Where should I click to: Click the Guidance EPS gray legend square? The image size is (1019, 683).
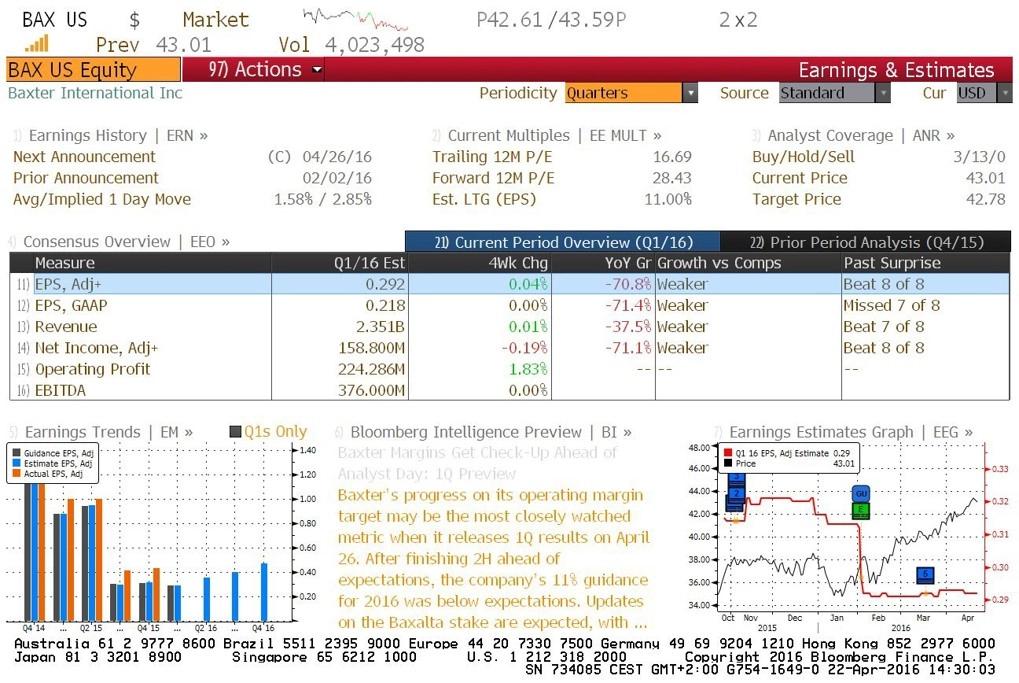[17, 454]
